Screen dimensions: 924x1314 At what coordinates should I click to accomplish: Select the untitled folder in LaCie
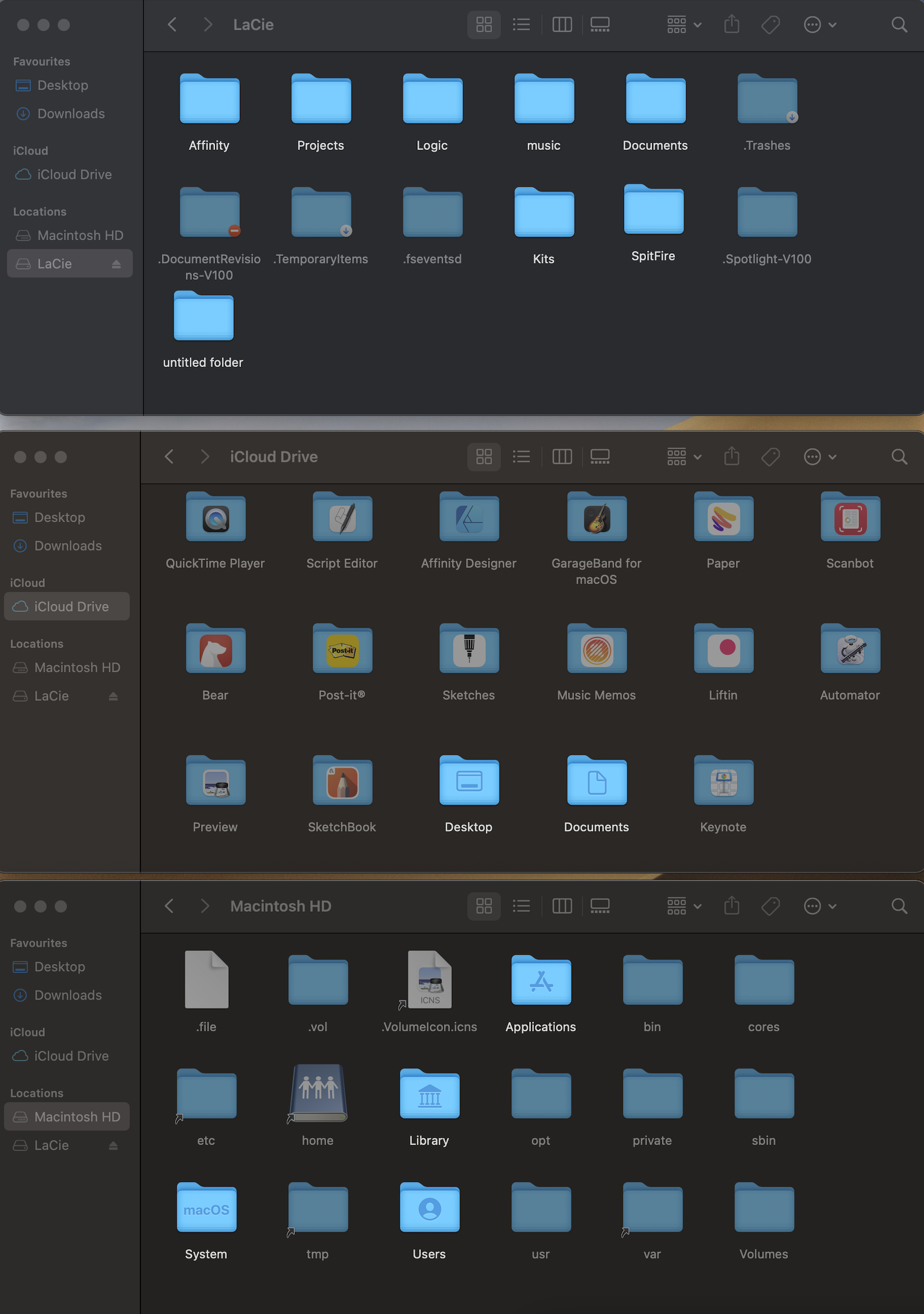point(204,316)
